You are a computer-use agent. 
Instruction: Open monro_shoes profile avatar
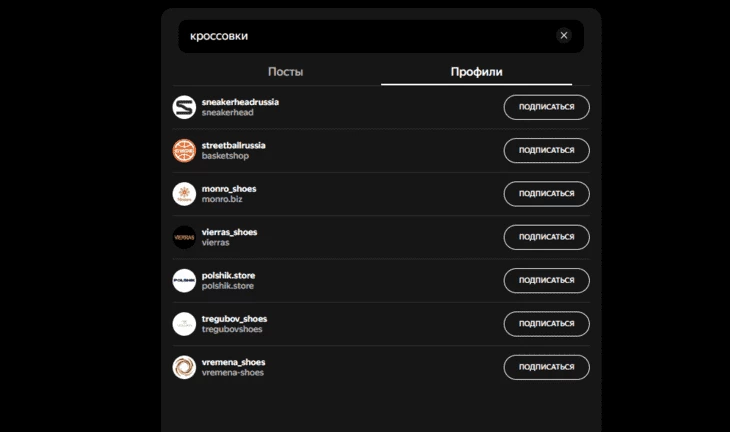pyautogui.click(x=184, y=194)
